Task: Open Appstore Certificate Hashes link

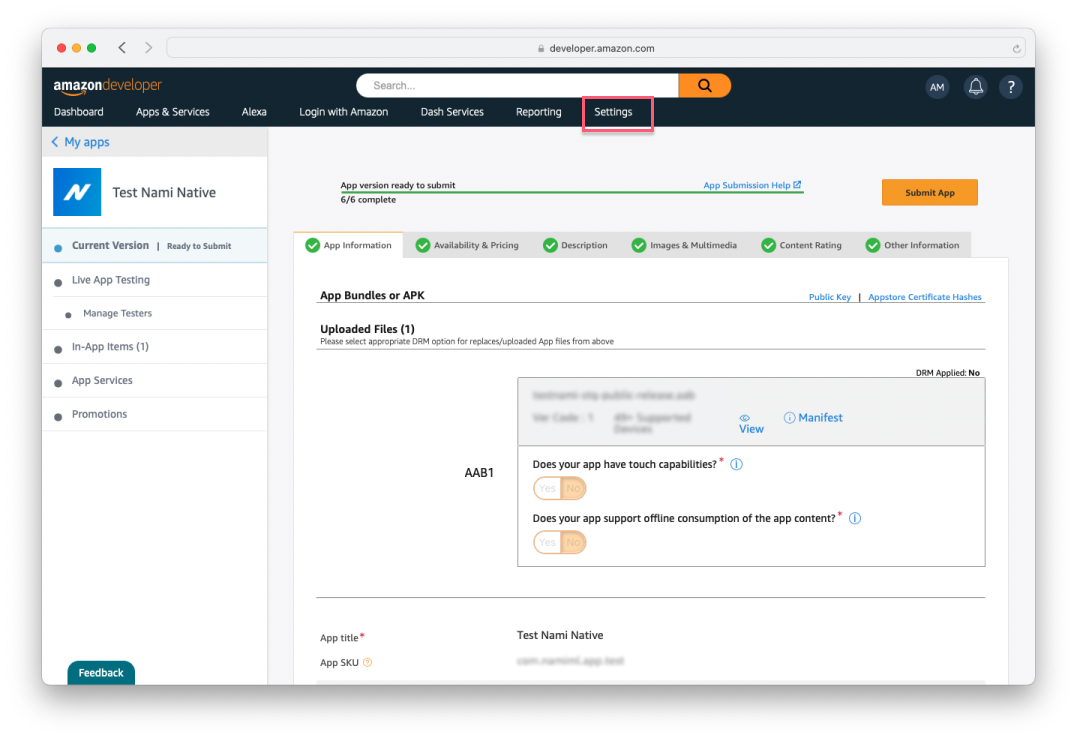Action: pos(925,297)
